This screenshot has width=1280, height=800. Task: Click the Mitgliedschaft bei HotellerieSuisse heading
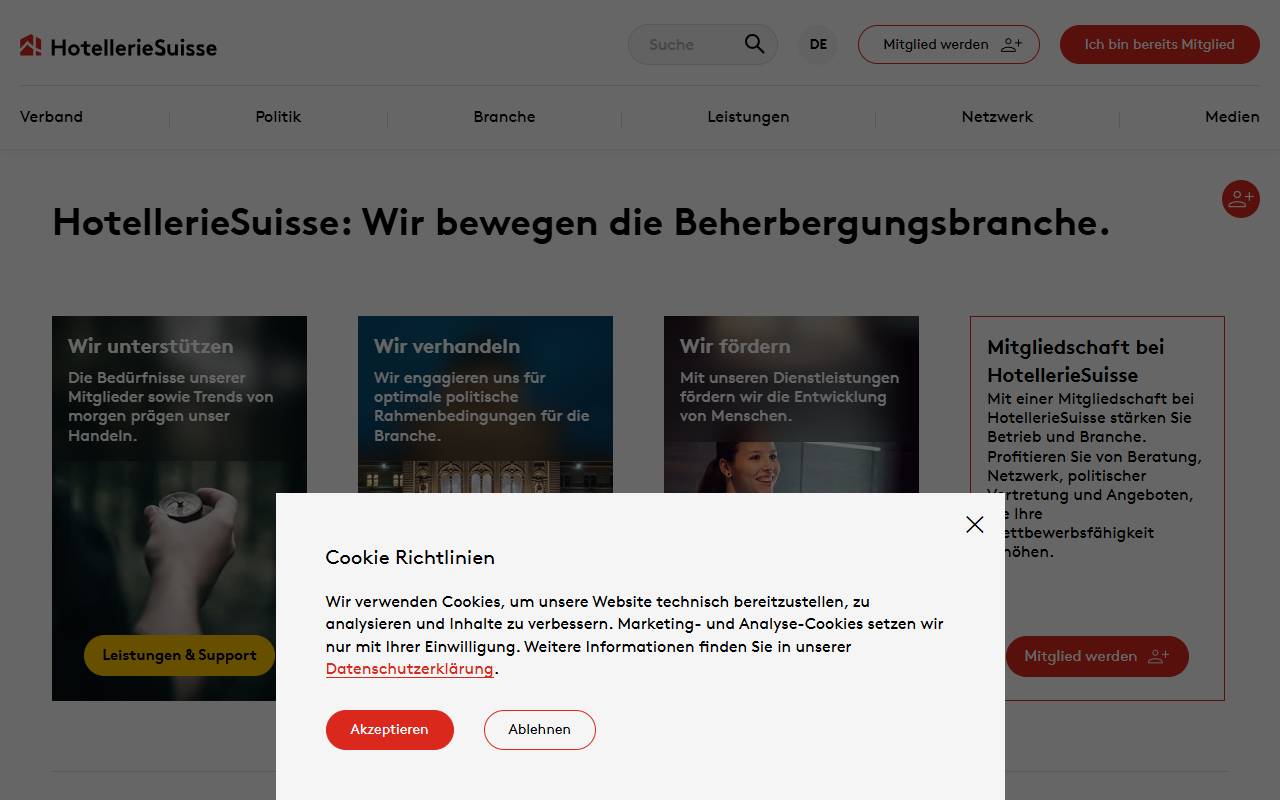[x=1076, y=361]
